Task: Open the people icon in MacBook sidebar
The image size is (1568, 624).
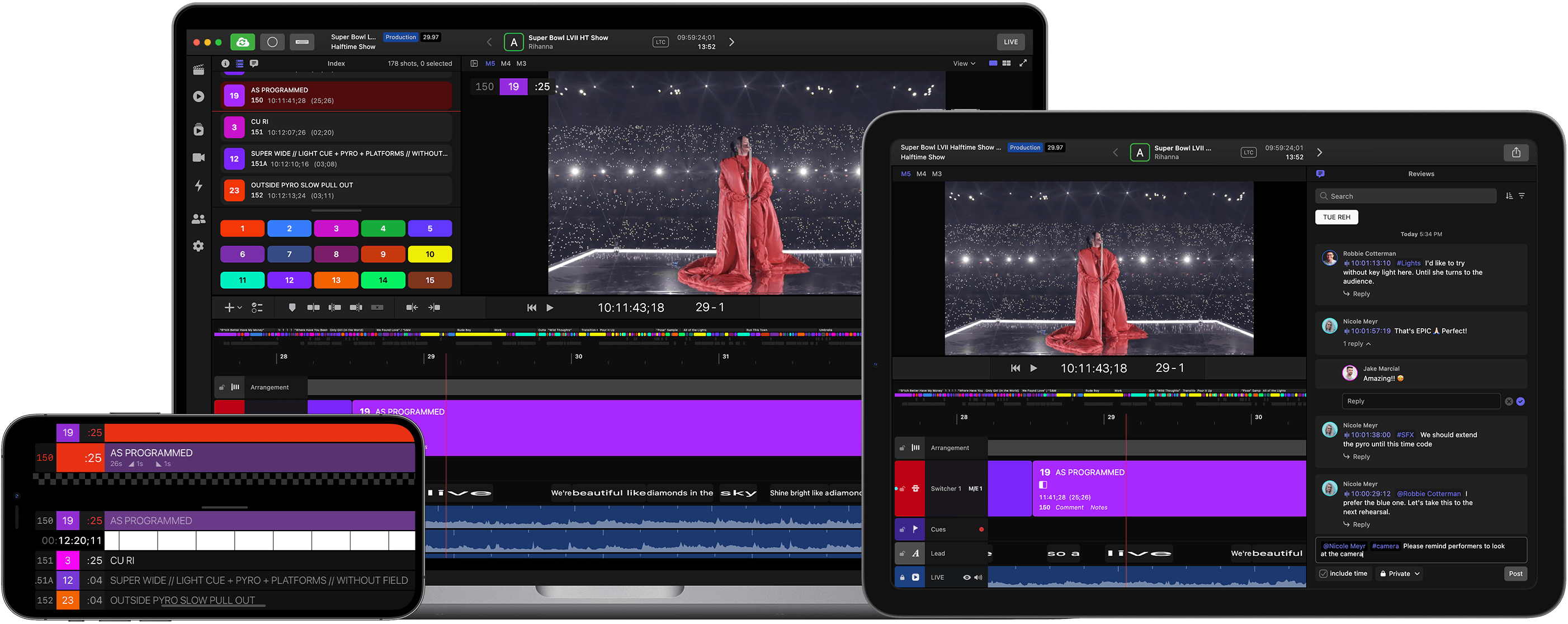Action: [199, 219]
